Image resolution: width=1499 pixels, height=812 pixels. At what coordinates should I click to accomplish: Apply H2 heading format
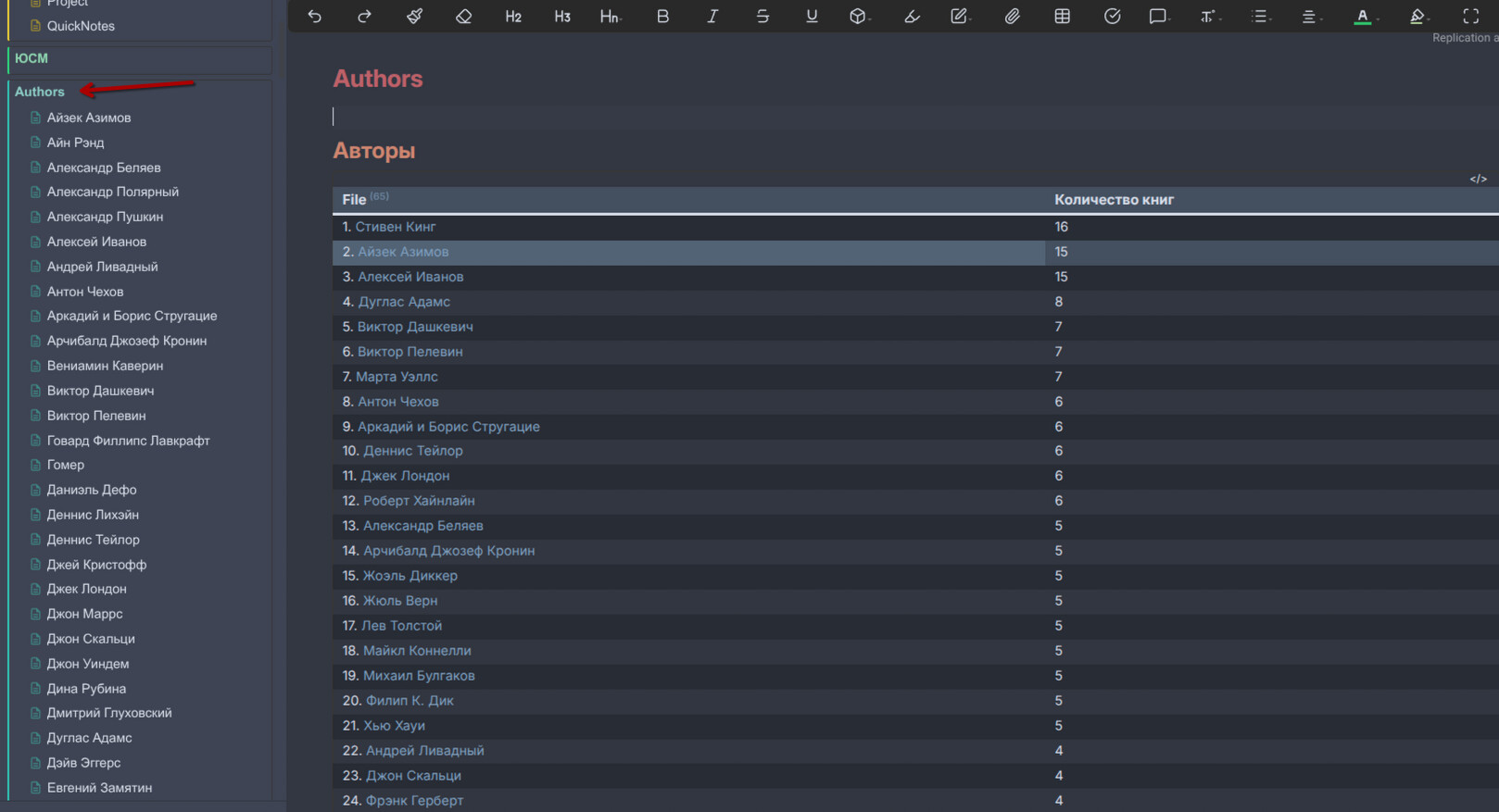[513, 17]
